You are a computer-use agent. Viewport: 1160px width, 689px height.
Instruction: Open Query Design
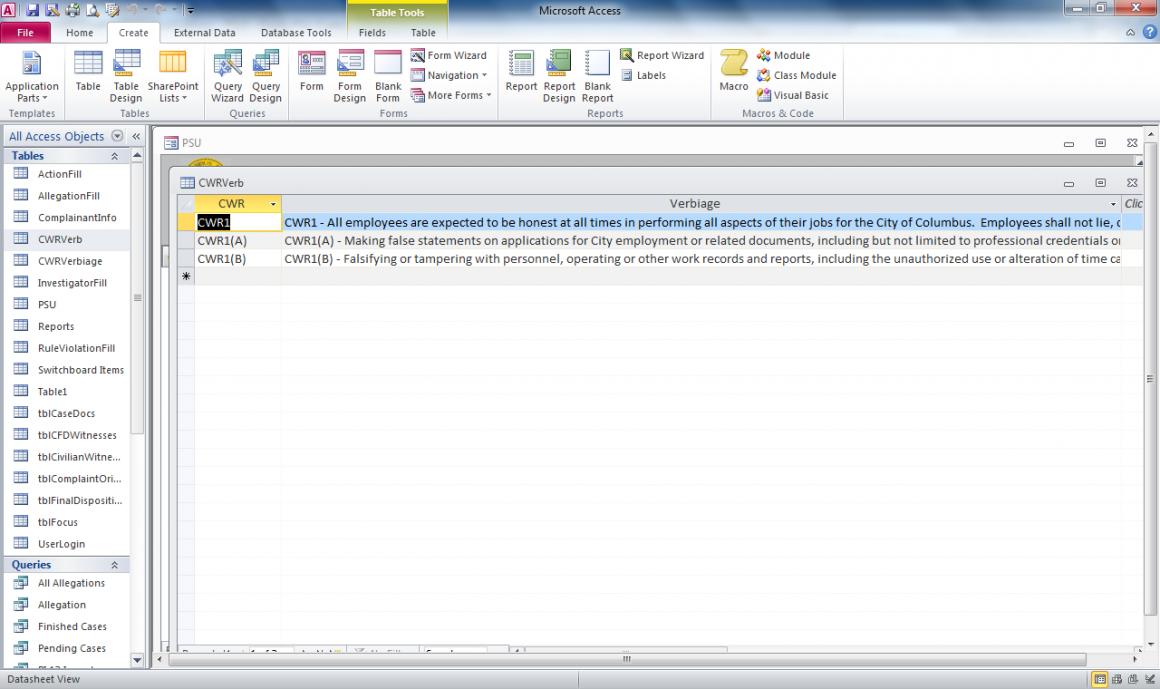(265, 76)
